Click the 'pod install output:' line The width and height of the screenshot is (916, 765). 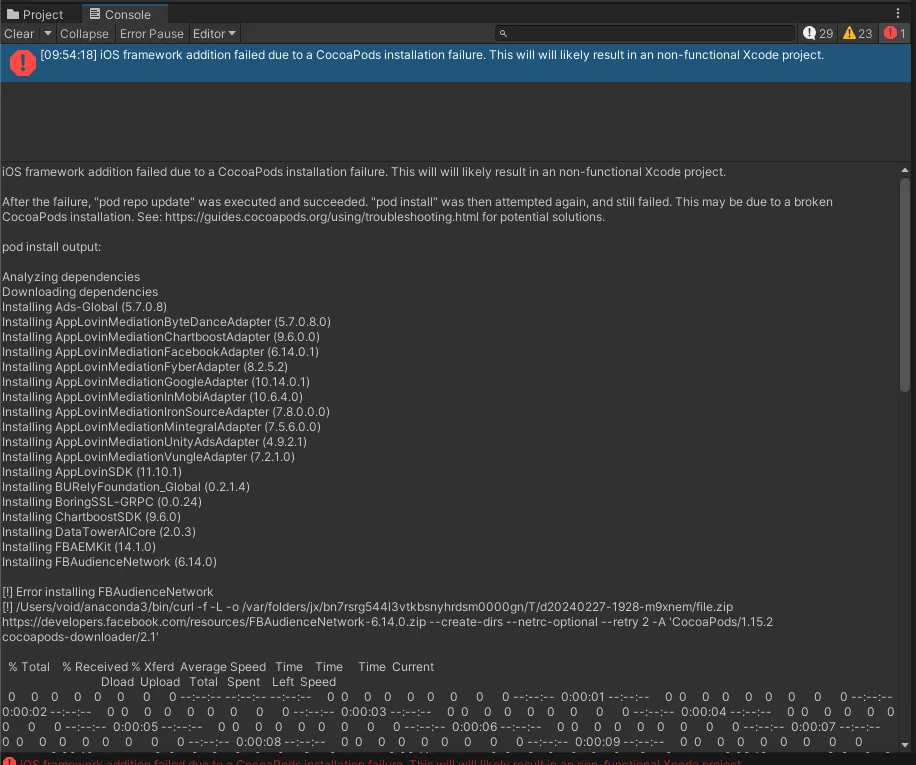tap(51, 247)
